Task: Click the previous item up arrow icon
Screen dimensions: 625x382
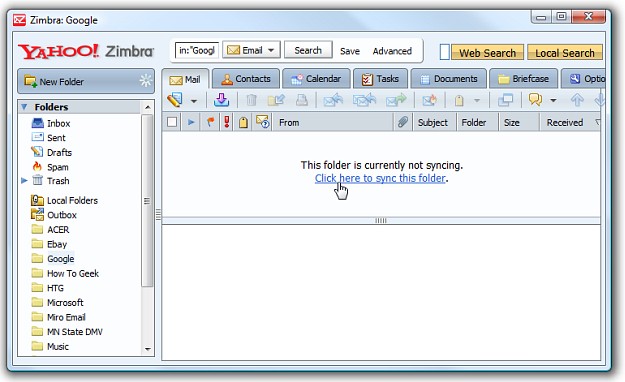Action: (x=577, y=100)
